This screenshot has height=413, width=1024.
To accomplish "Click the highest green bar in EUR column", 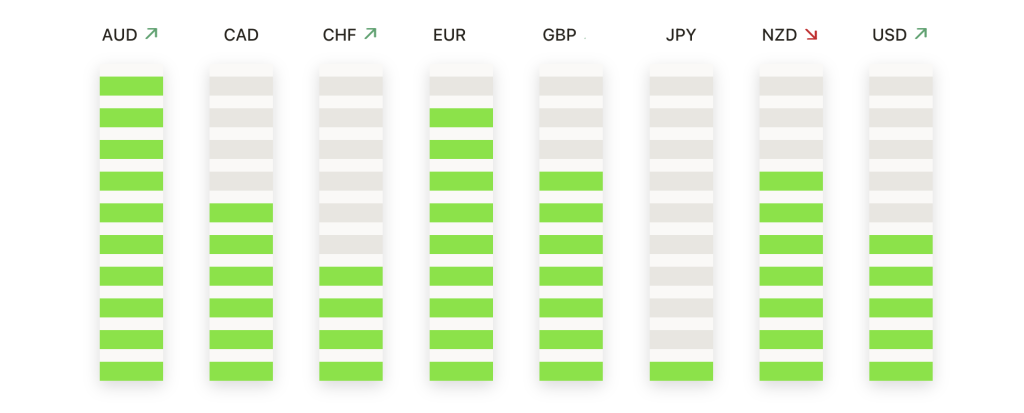I will [x=461, y=118].
